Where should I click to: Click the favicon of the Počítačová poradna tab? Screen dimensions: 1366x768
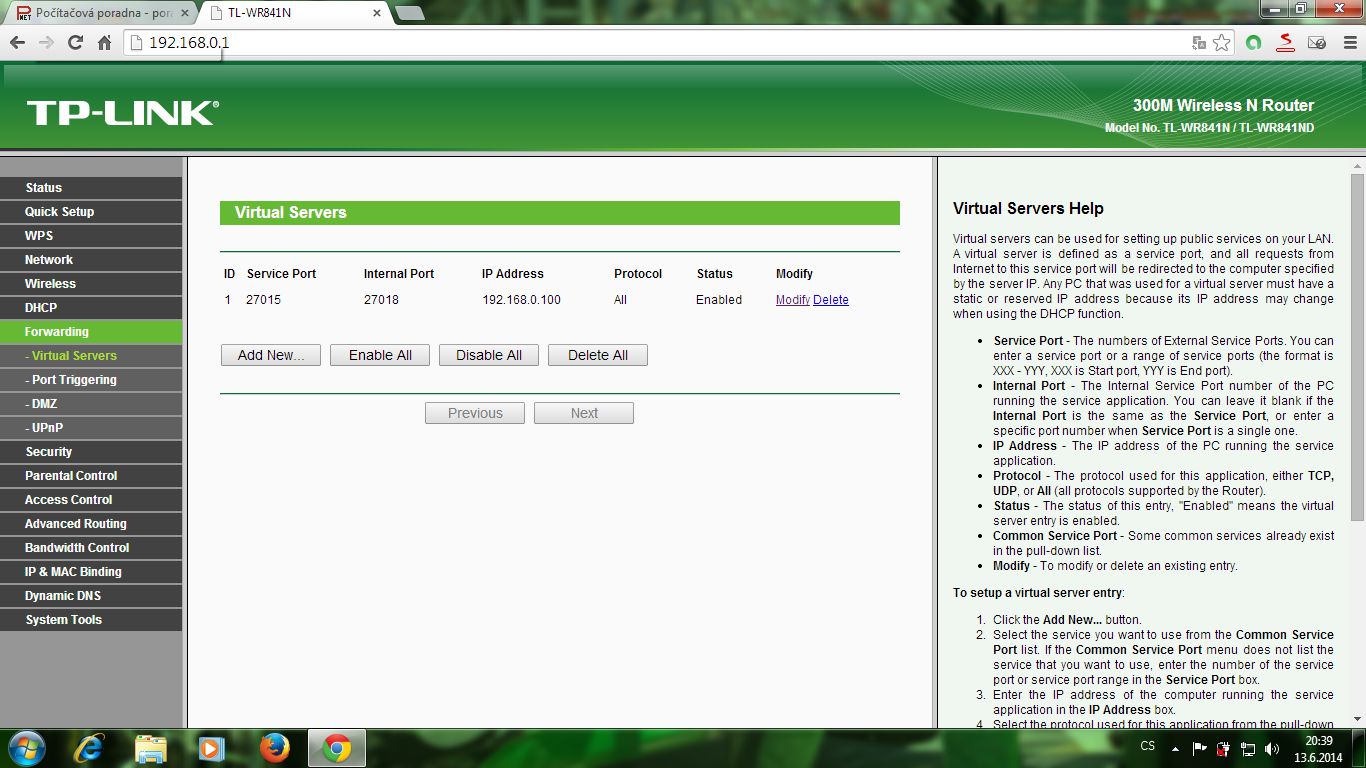click(24, 13)
